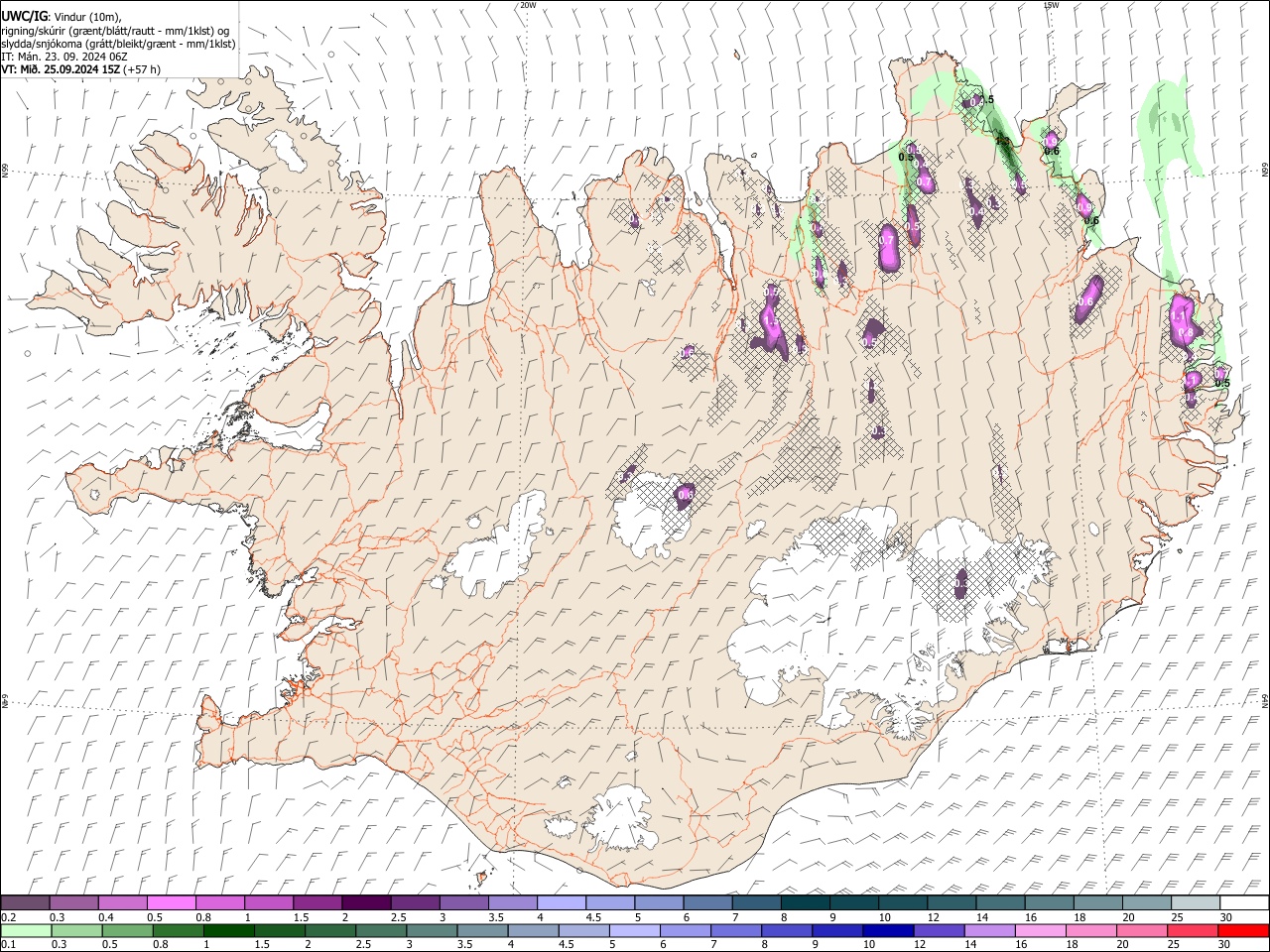Select the 'IT: Mán. 23. 09. 2024 06Z' line
1270x952 pixels.
pos(63,57)
